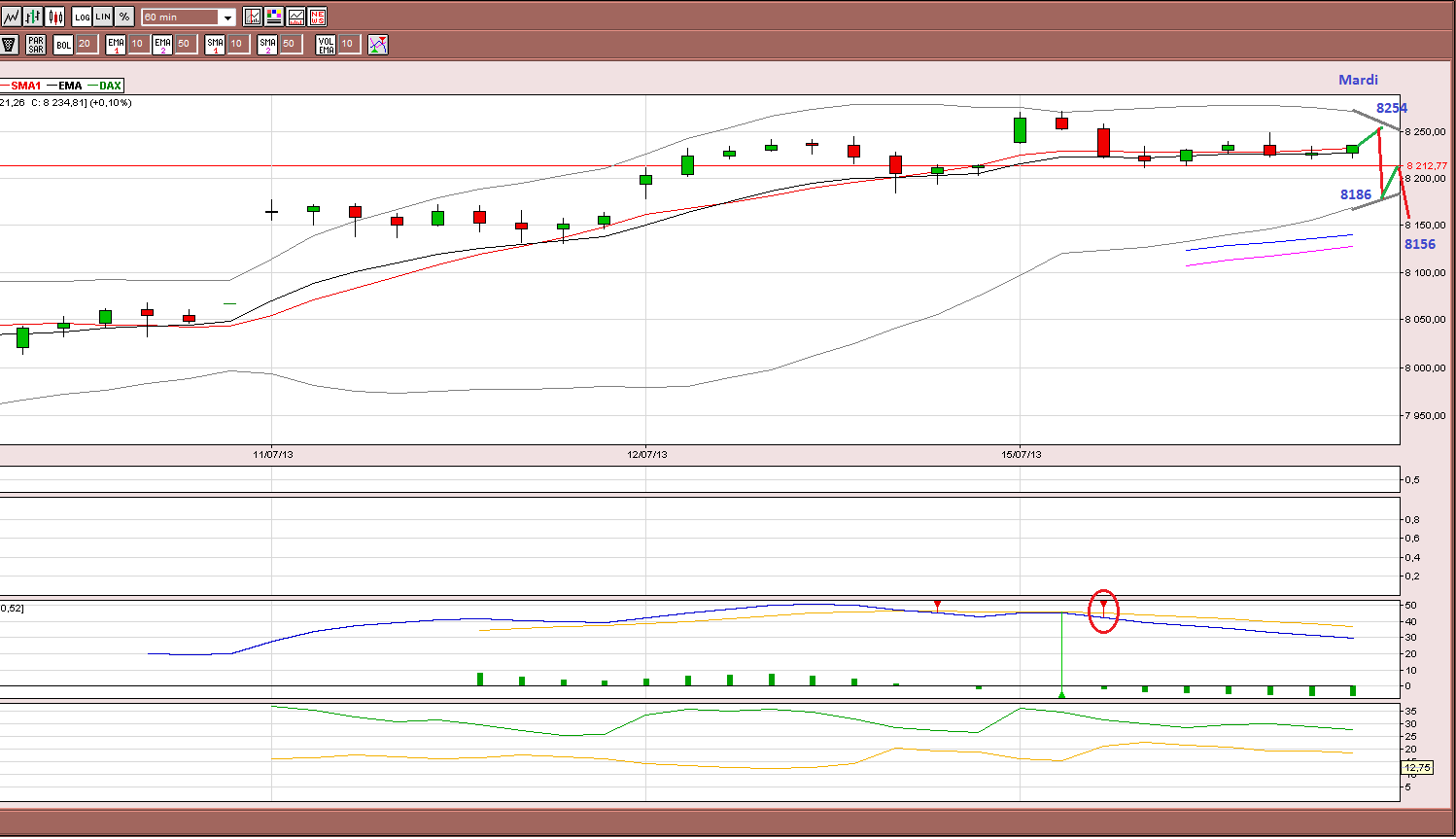This screenshot has height=839, width=1456.
Task: Open the NEWS icon
Action: [317, 17]
